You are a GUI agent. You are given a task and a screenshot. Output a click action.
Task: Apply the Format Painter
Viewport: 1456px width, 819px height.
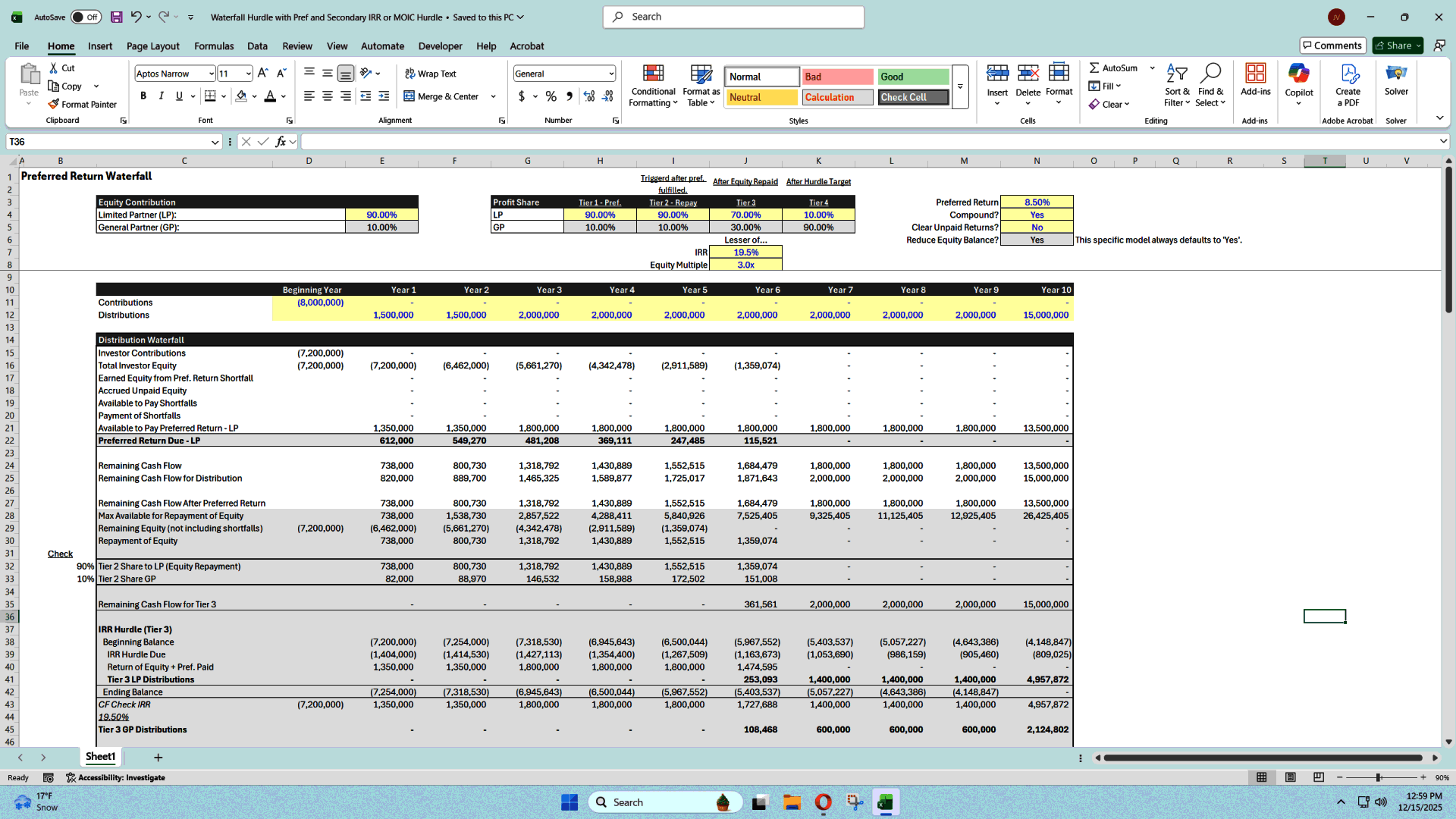click(x=83, y=104)
